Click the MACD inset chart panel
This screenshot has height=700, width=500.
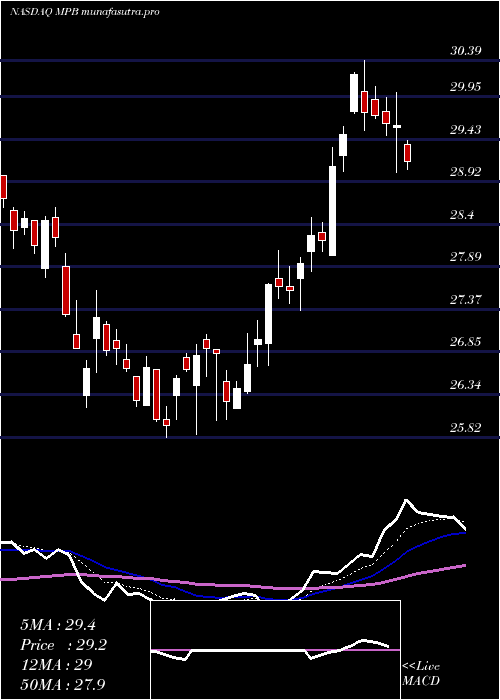[x=275, y=650]
